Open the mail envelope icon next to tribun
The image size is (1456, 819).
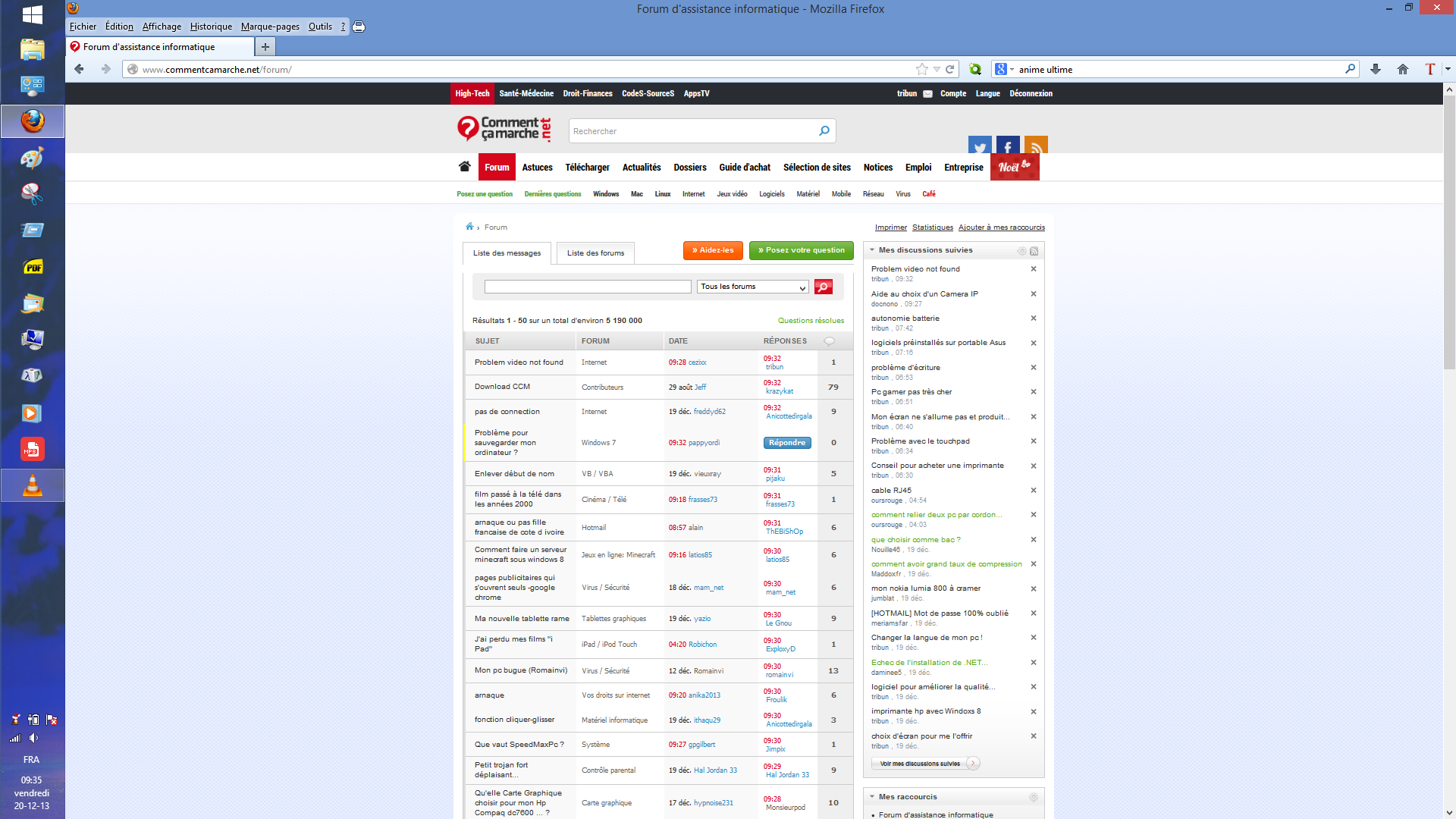(x=927, y=94)
